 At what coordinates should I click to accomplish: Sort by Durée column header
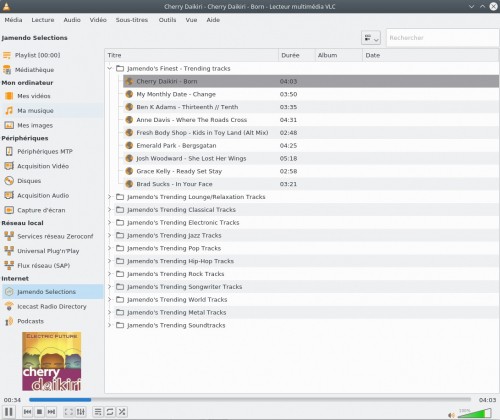pos(297,55)
